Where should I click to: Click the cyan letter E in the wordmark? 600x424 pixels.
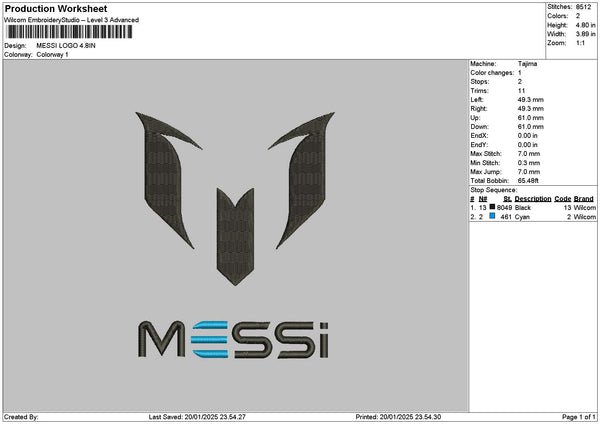pyautogui.click(x=210, y=339)
